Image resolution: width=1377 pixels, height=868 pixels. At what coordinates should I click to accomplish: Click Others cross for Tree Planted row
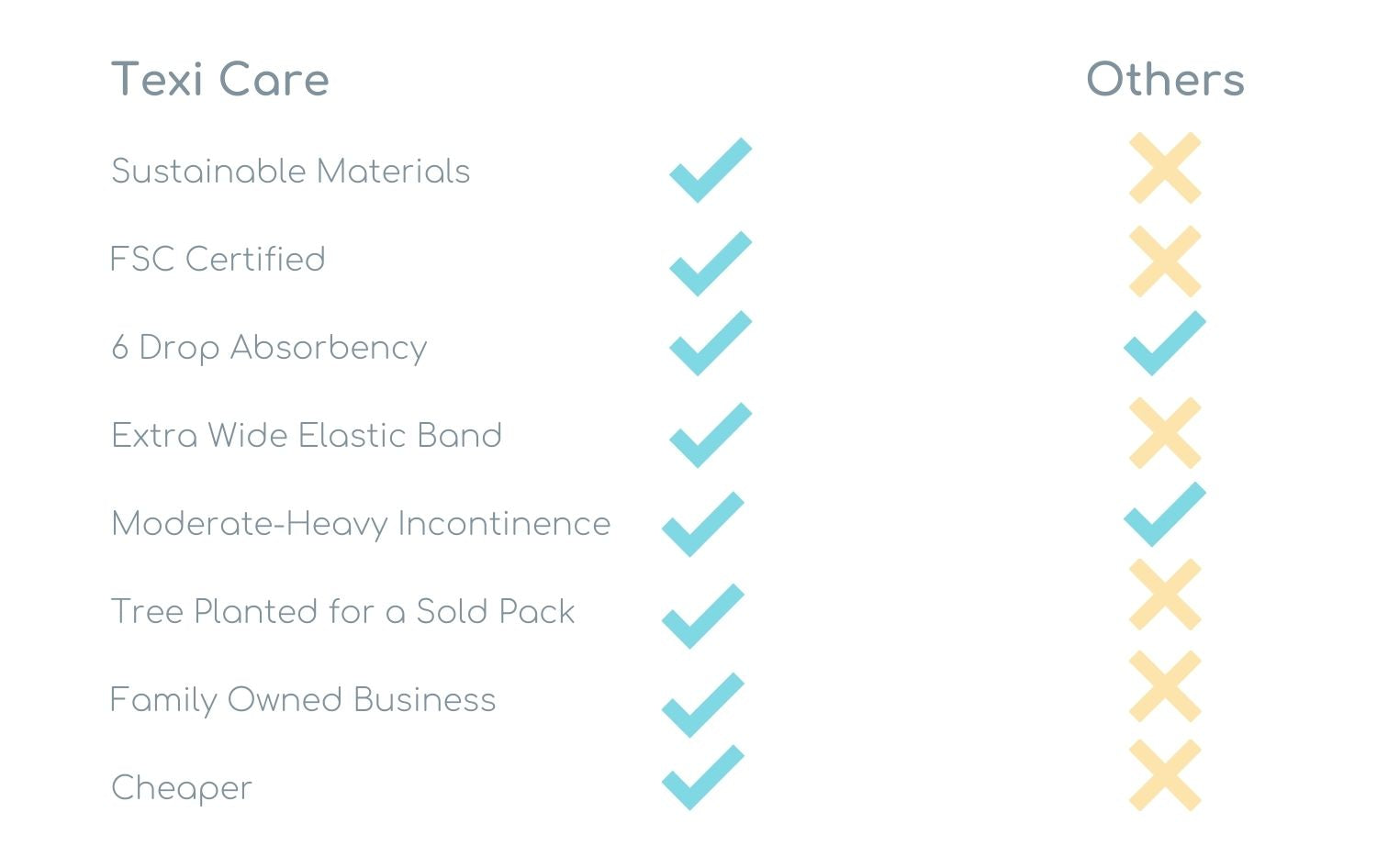1165,595
